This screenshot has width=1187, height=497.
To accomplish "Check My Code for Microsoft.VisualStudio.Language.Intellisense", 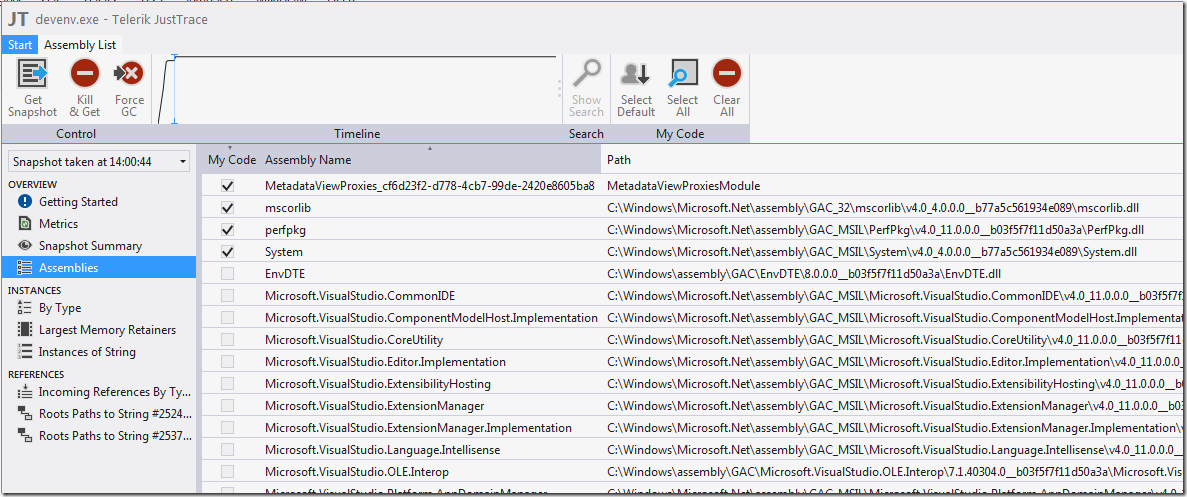I will pos(227,449).
